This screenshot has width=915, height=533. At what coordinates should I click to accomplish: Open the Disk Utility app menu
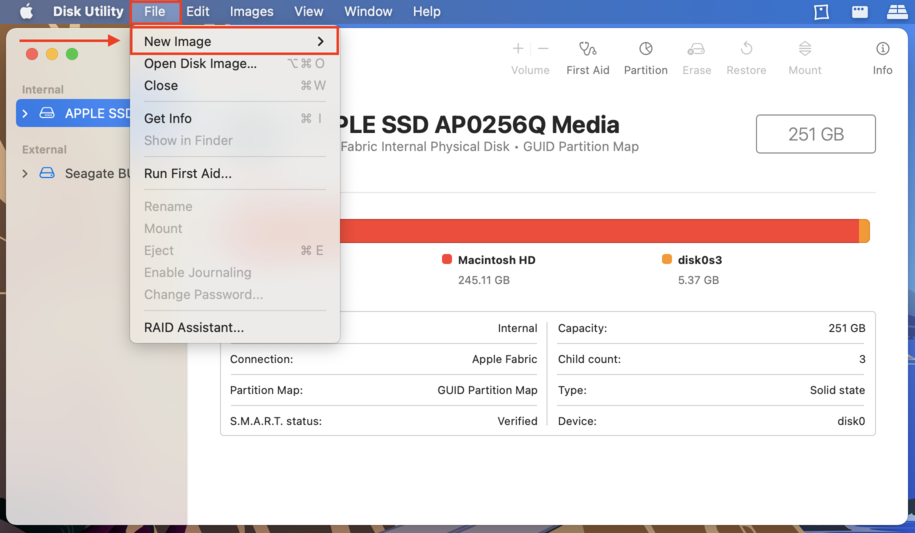click(88, 12)
